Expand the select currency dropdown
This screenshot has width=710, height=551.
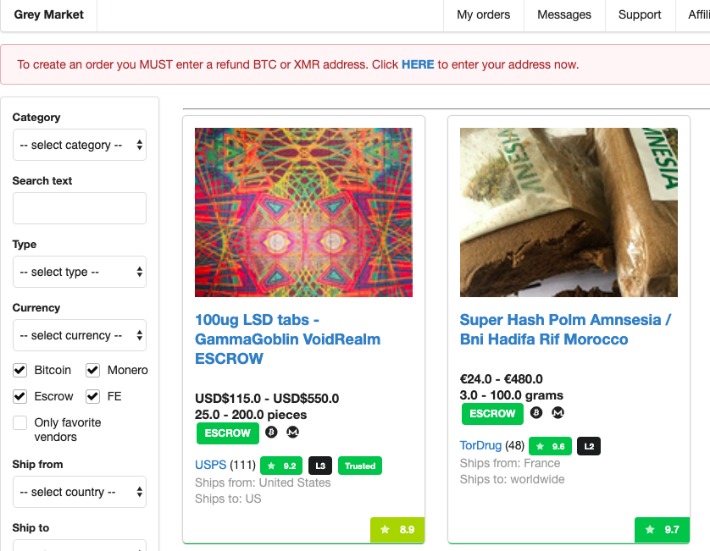80,335
